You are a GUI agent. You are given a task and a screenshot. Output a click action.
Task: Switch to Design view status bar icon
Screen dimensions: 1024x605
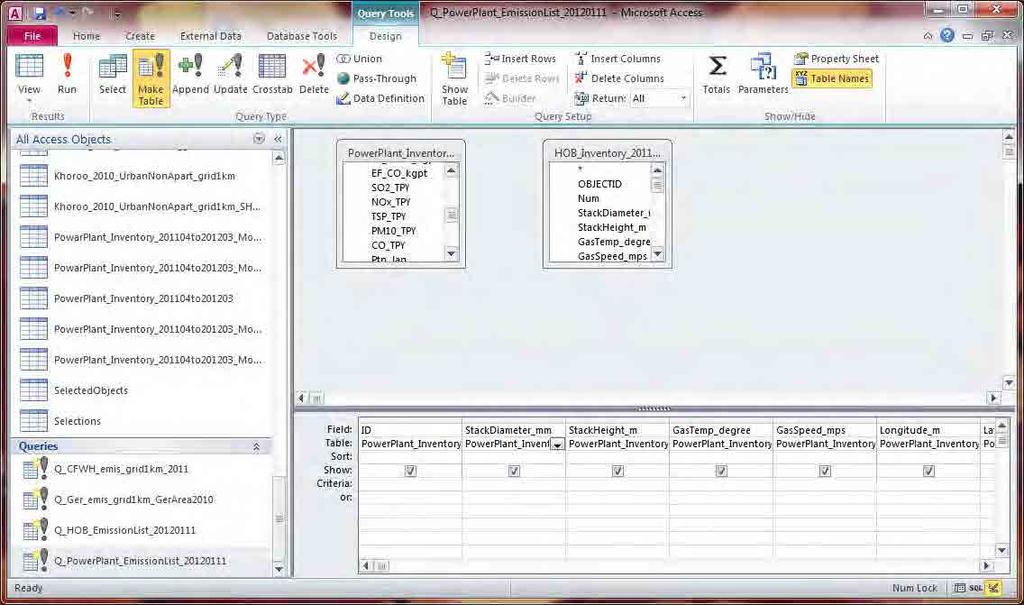point(993,588)
